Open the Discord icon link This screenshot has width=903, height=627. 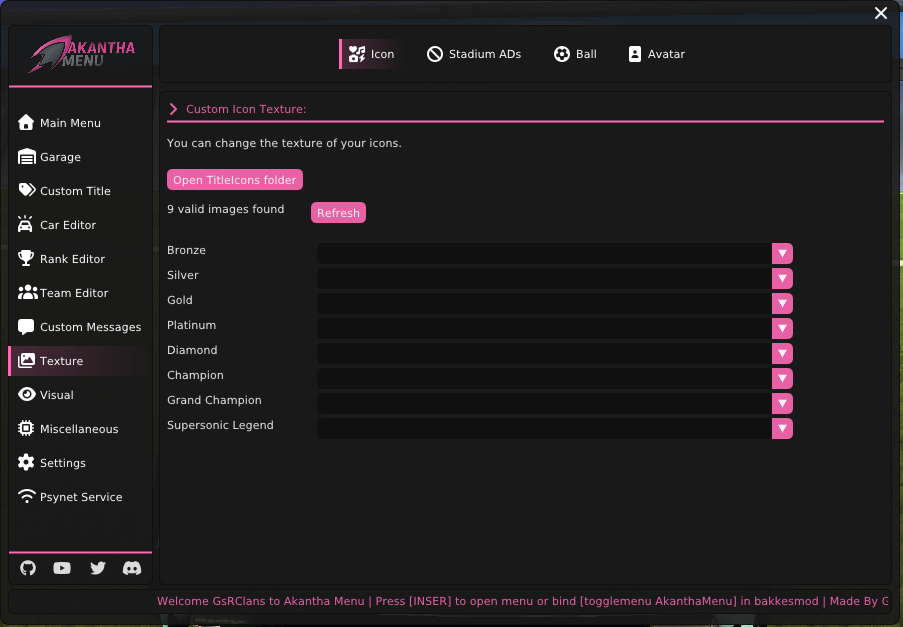[131, 568]
